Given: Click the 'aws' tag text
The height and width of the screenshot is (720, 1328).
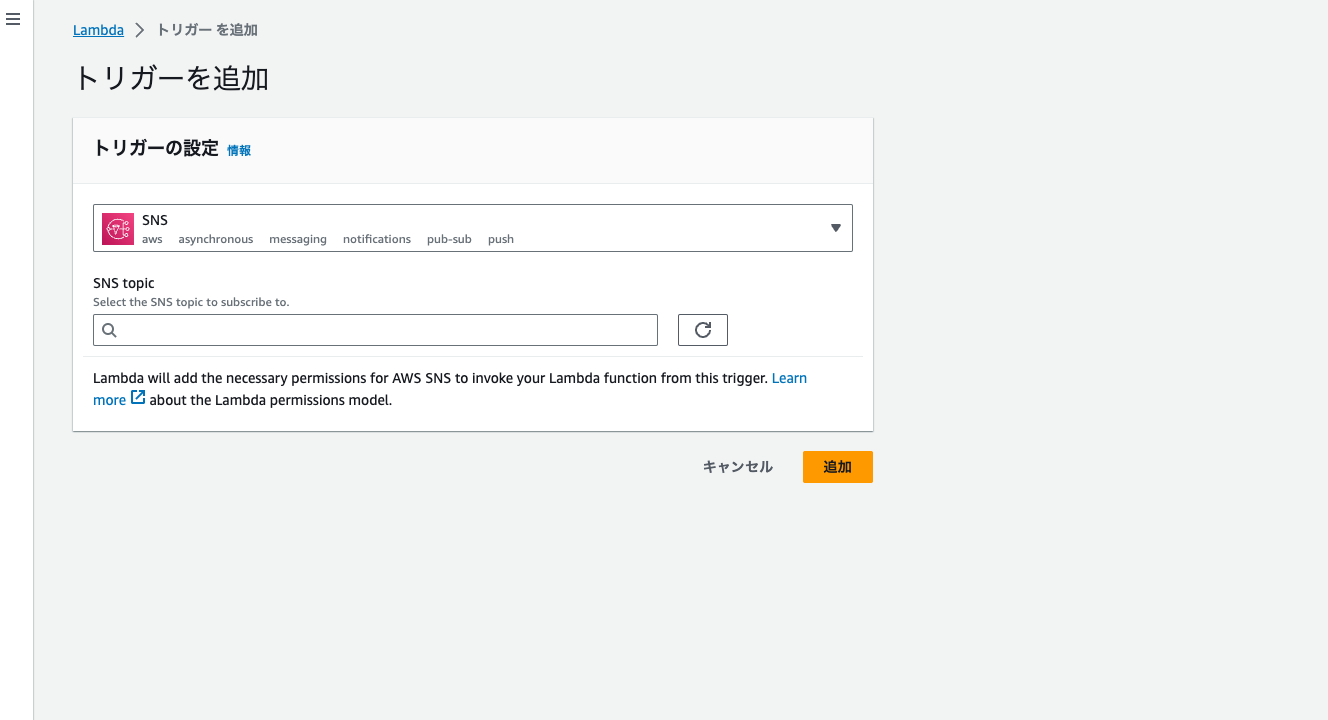Looking at the screenshot, I should [152, 239].
